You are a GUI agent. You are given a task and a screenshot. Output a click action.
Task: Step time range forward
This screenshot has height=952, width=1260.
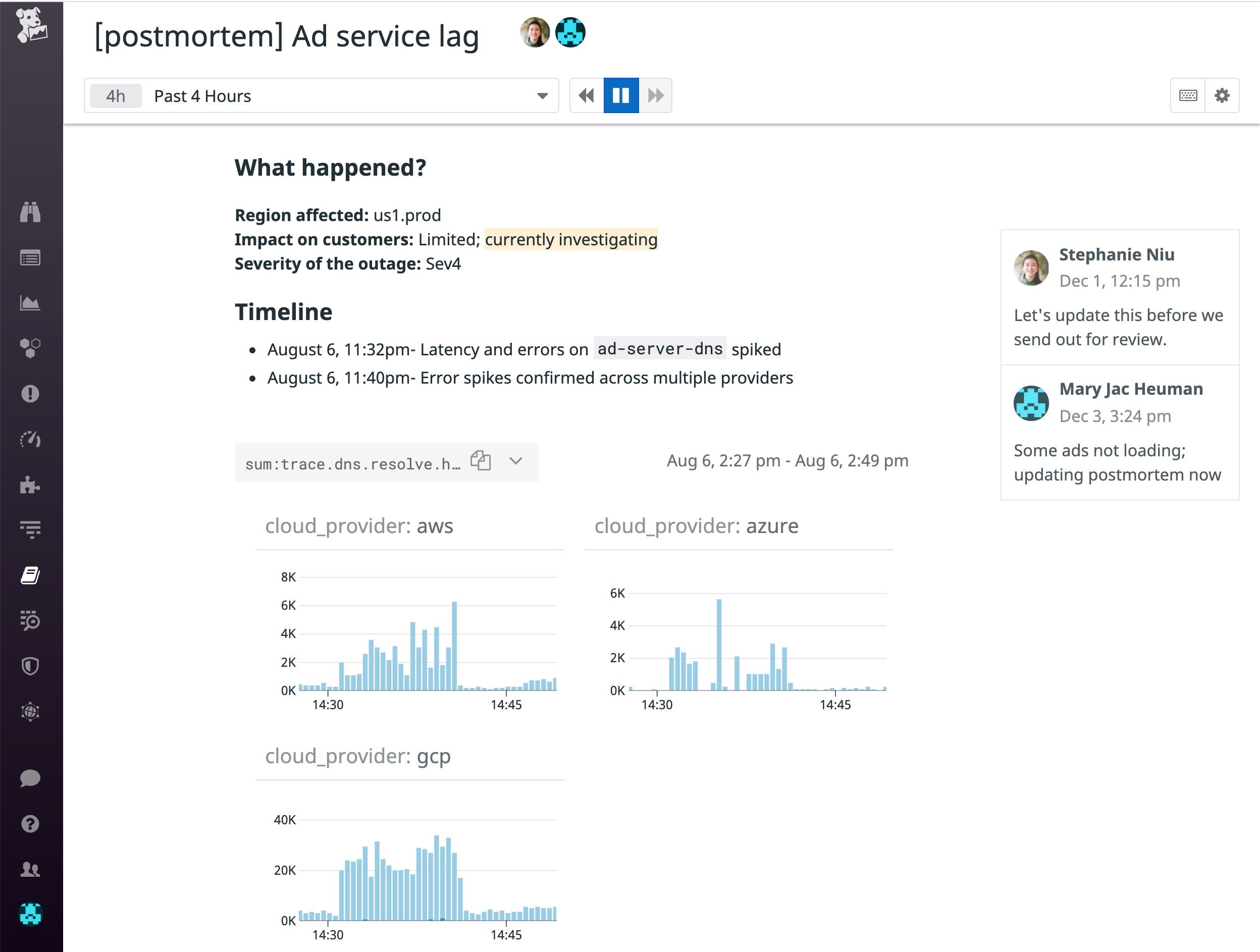(656, 95)
